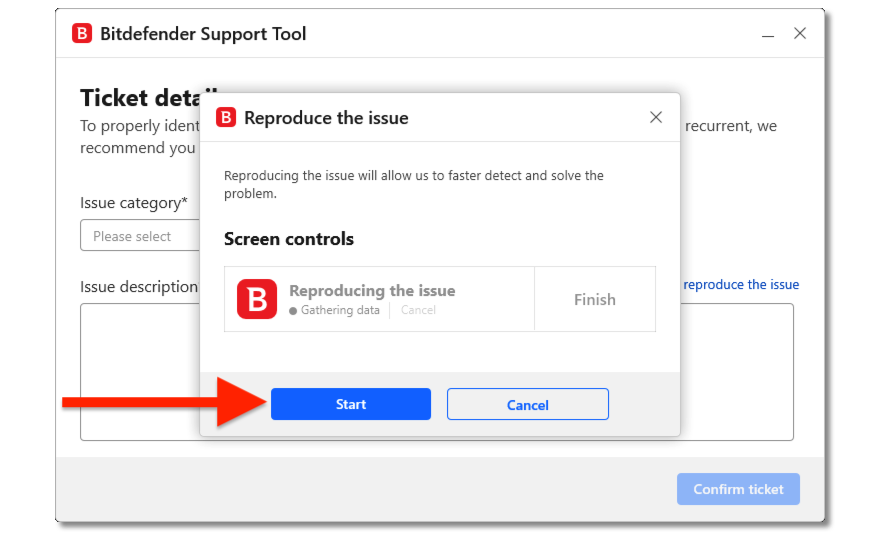Click the red Bitdefender icon under Screen controls
Image resolution: width=886 pixels, height=539 pixels.
[x=257, y=299]
